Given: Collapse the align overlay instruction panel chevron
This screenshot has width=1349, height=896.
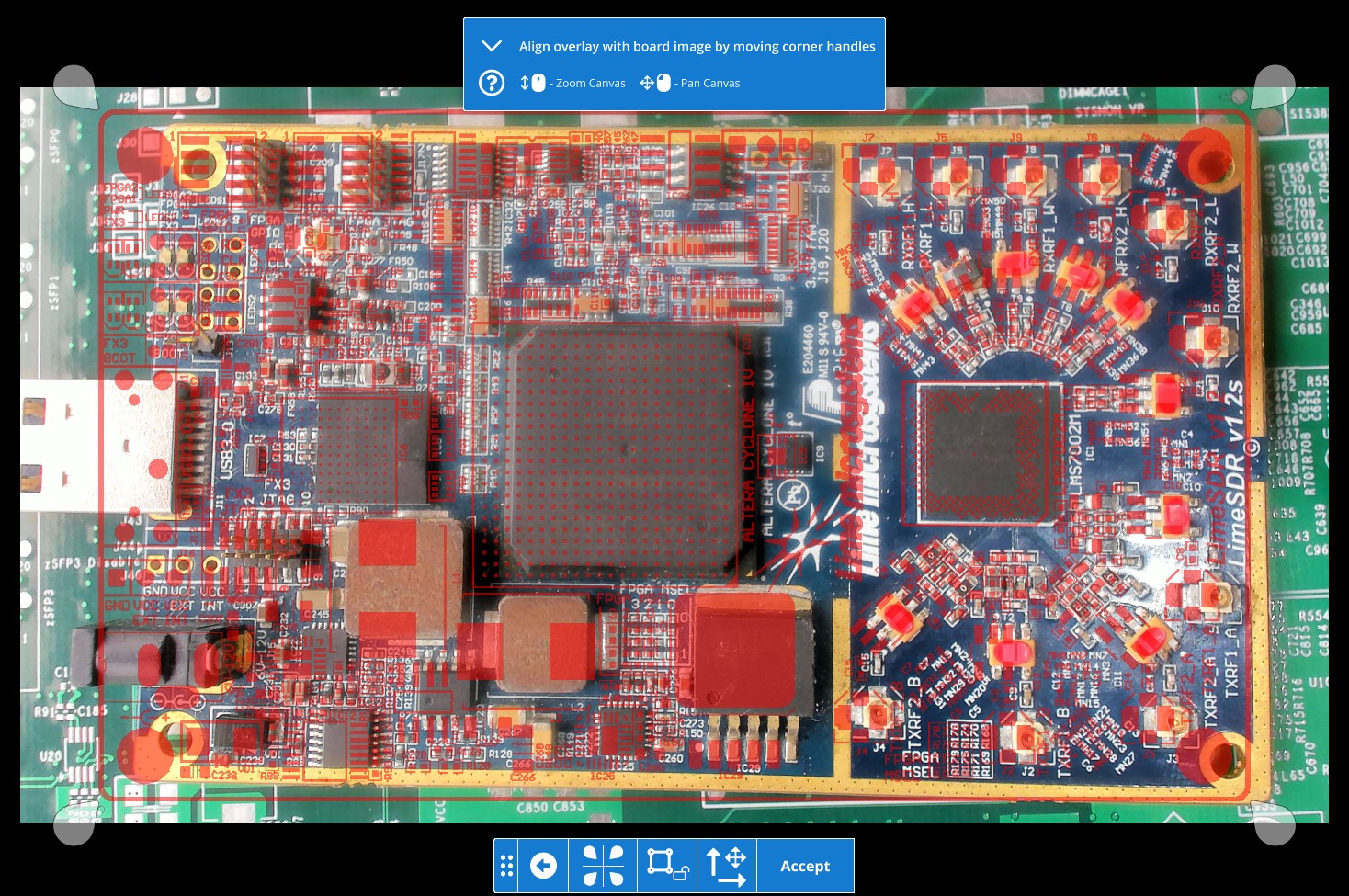Looking at the screenshot, I should point(492,46).
